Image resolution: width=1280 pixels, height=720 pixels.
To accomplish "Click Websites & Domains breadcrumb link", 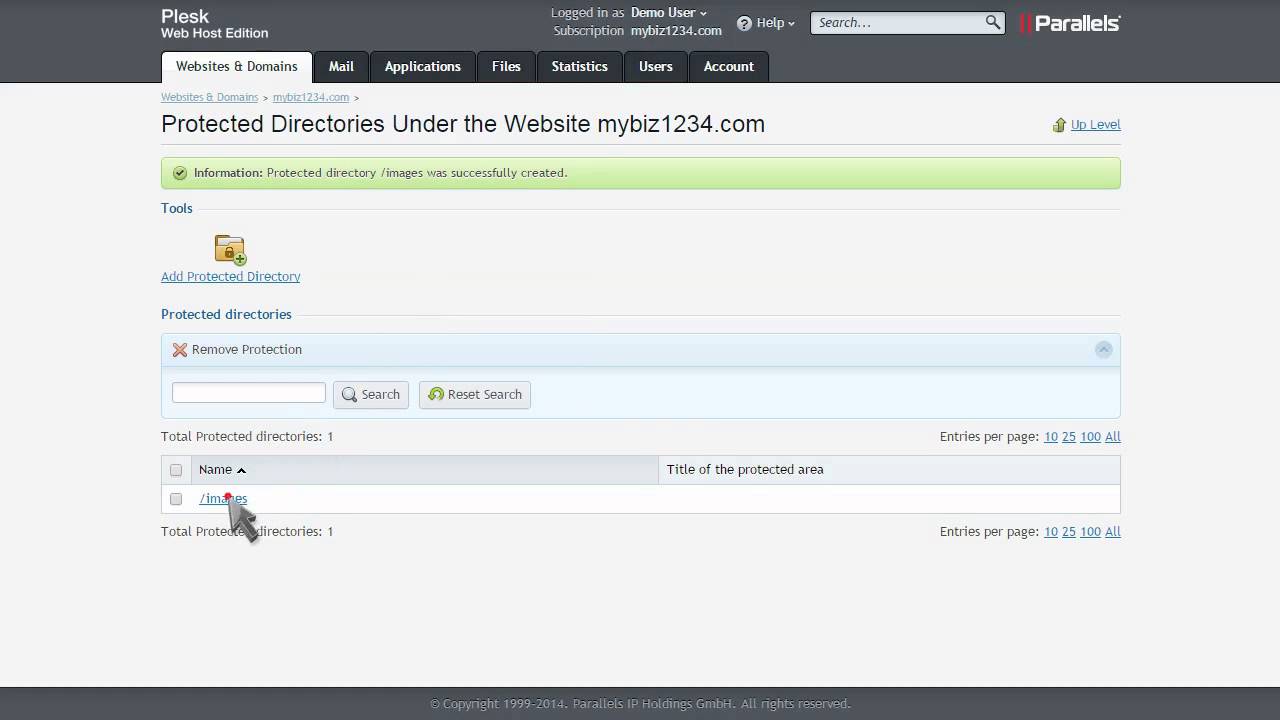I will 210,97.
